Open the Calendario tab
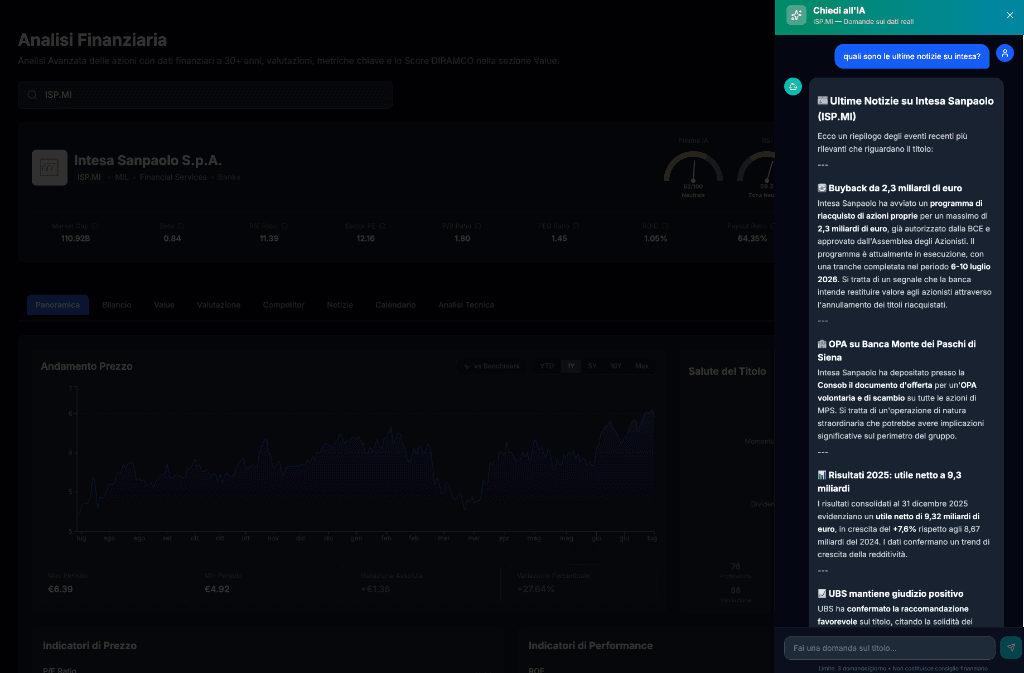1024x673 pixels. (395, 305)
